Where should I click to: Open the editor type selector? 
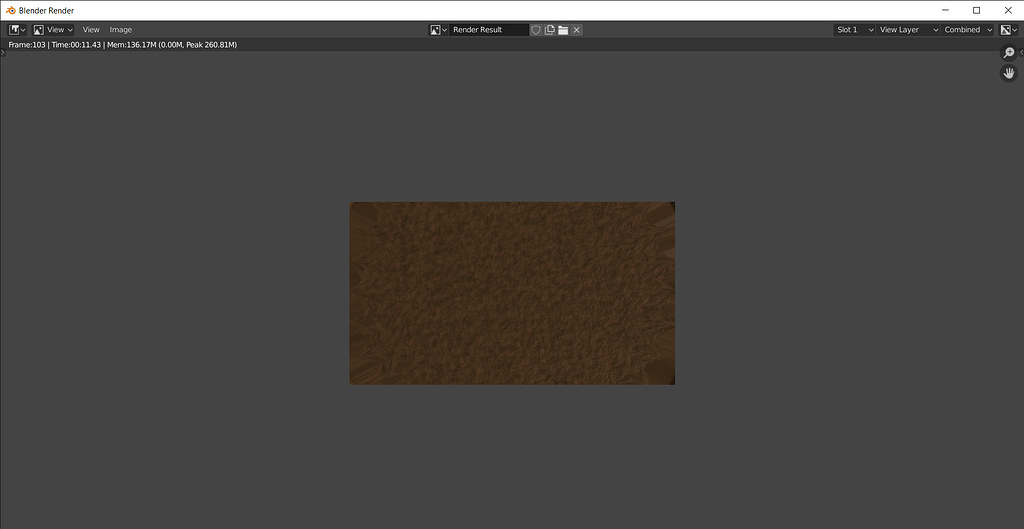coord(17,30)
